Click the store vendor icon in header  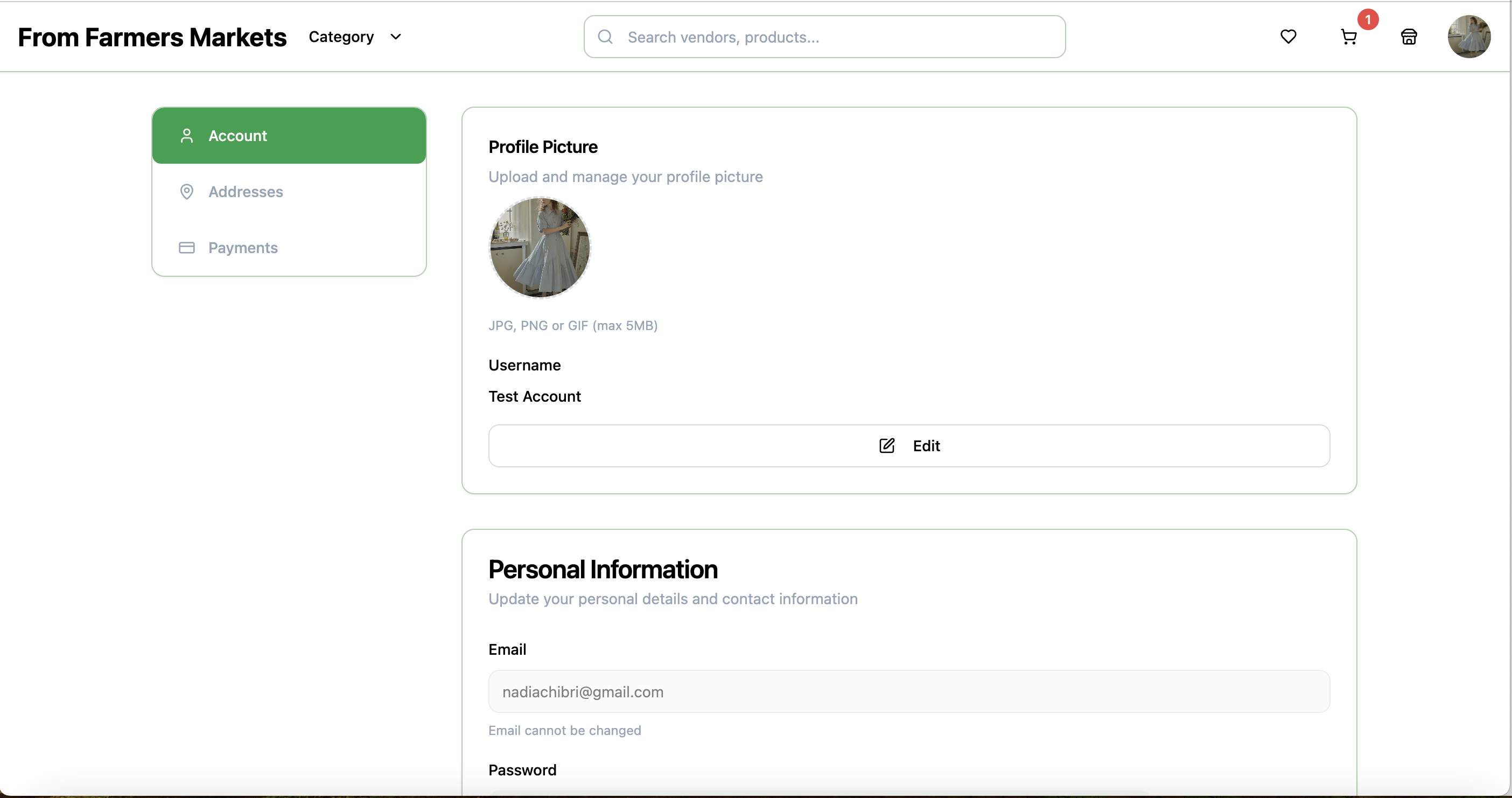(x=1409, y=37)
